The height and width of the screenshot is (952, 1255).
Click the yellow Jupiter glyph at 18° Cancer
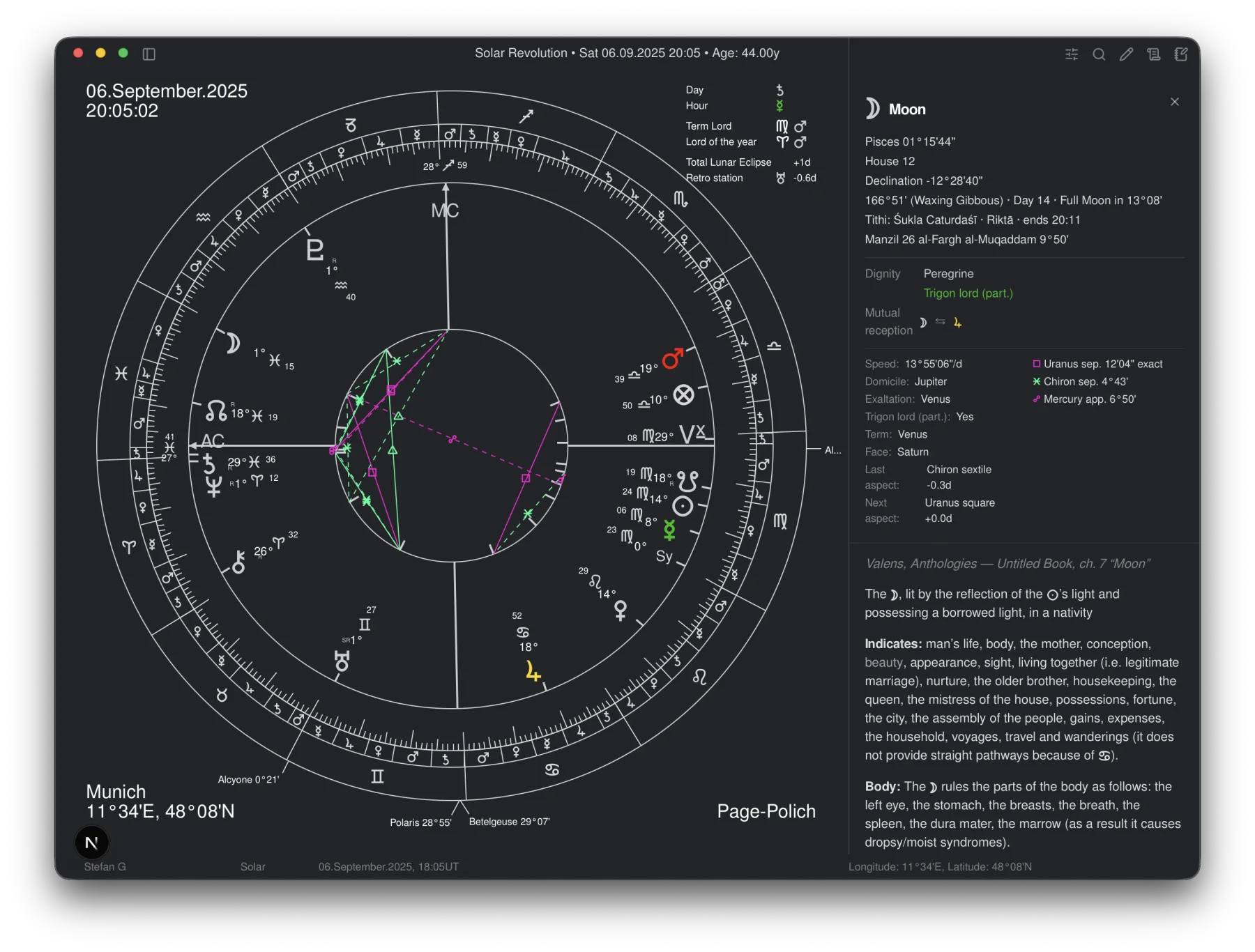[x=533, y=672]
